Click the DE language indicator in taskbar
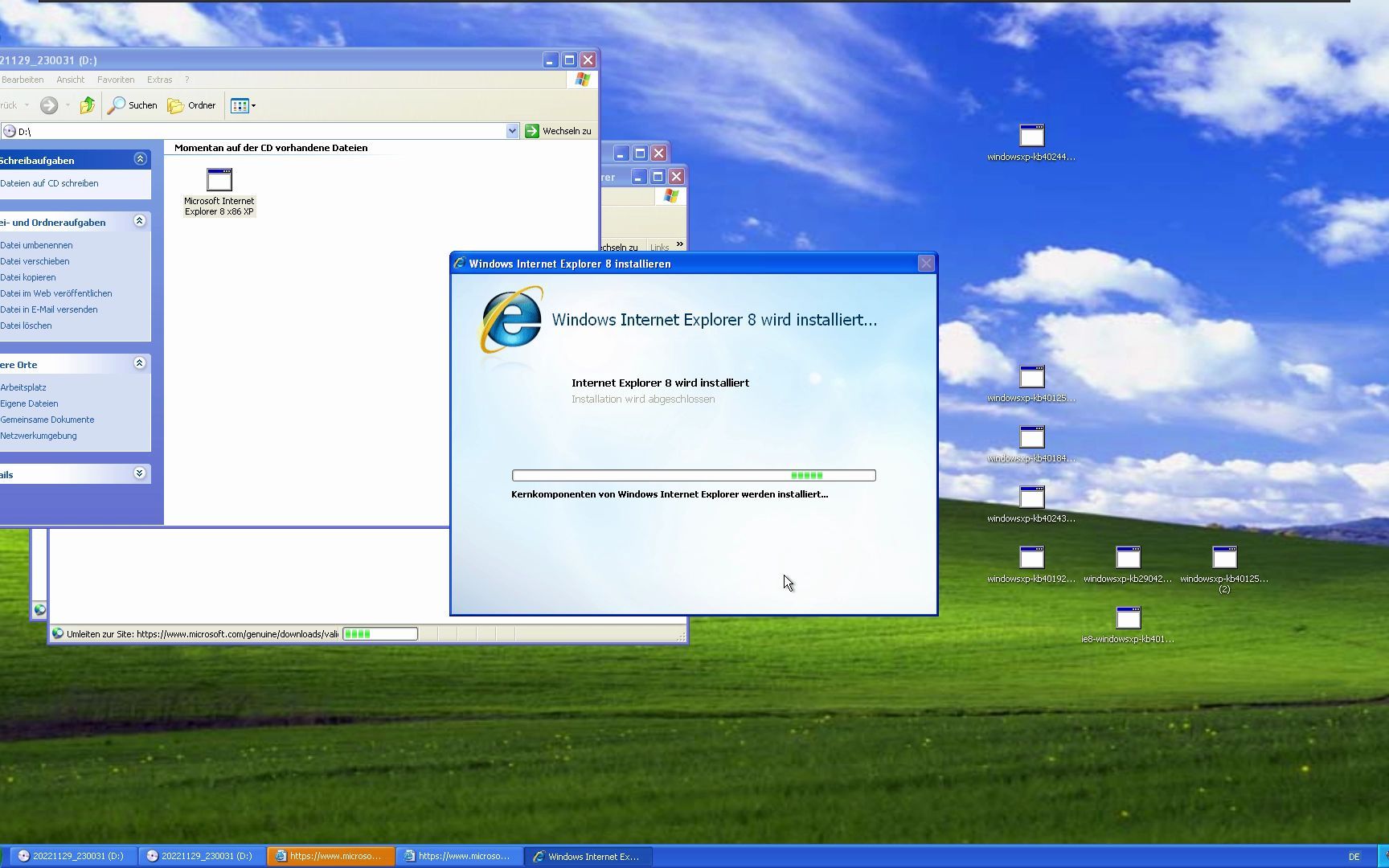1389x868 pixels. [1354, 857]
